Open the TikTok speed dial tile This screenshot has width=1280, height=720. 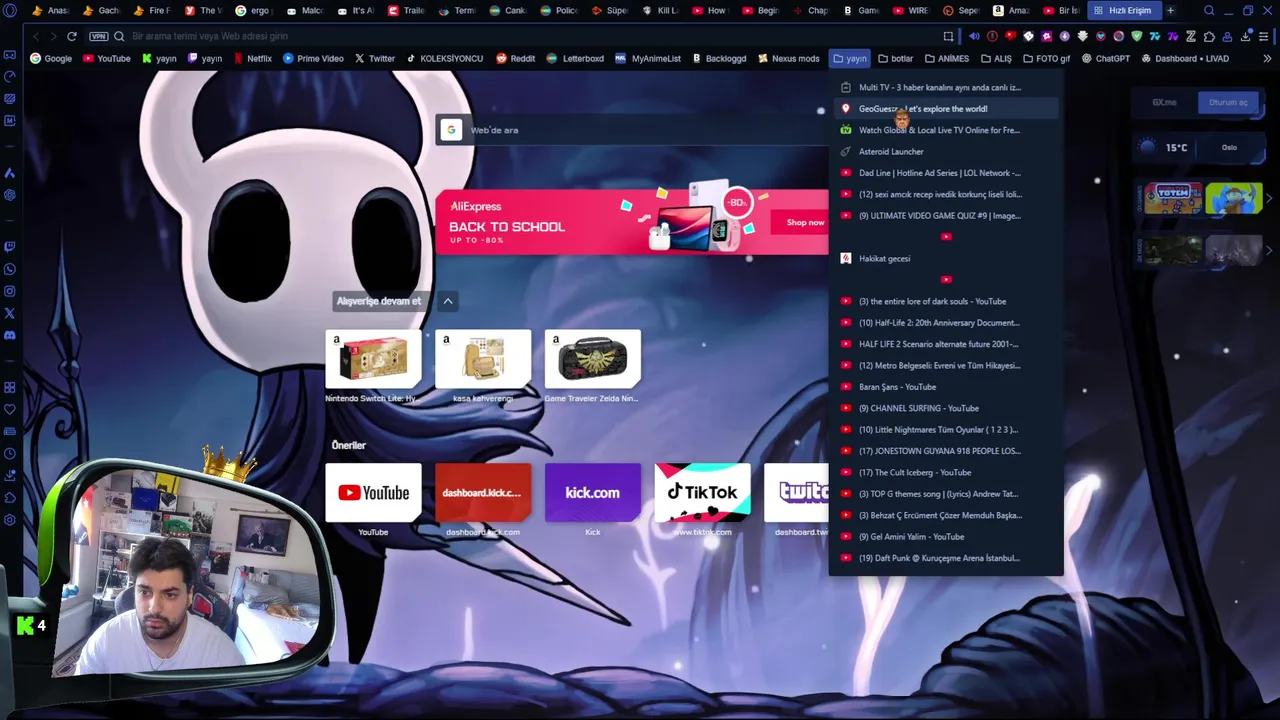pos(703,492)
